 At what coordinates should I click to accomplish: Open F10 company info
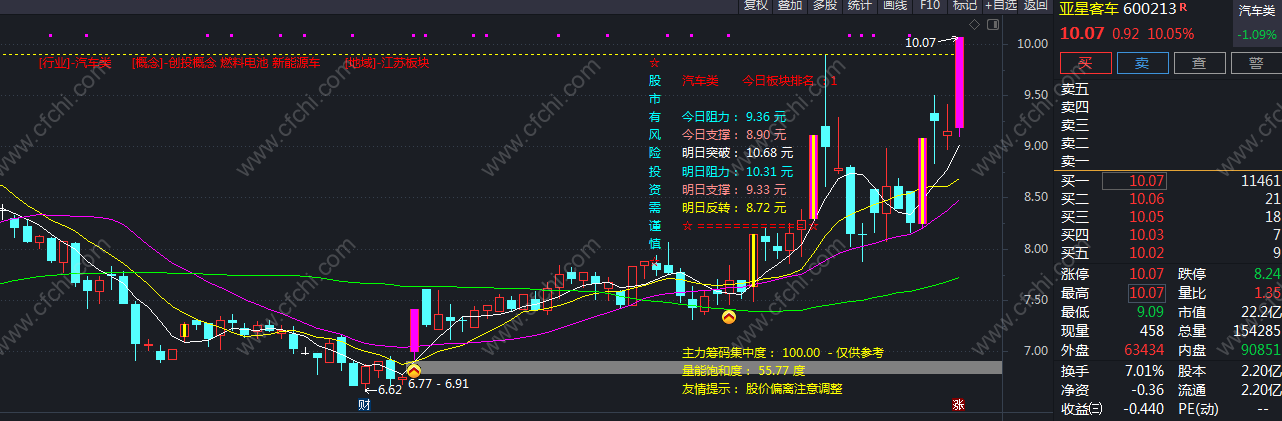pyautogui.click(x=930, y=5)
